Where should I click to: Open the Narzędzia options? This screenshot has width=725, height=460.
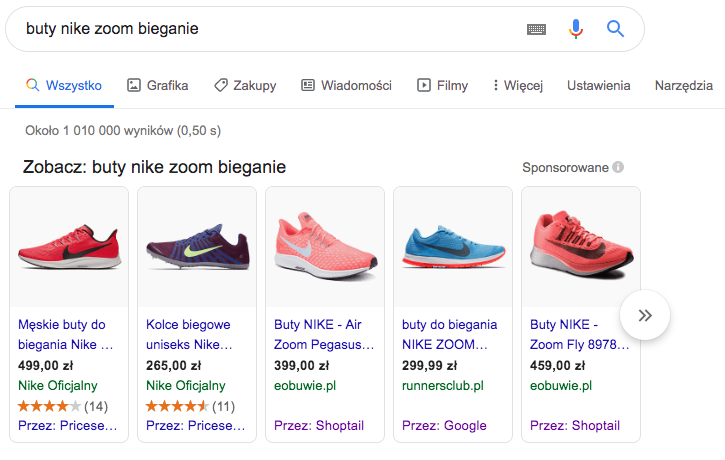point(683,86)
